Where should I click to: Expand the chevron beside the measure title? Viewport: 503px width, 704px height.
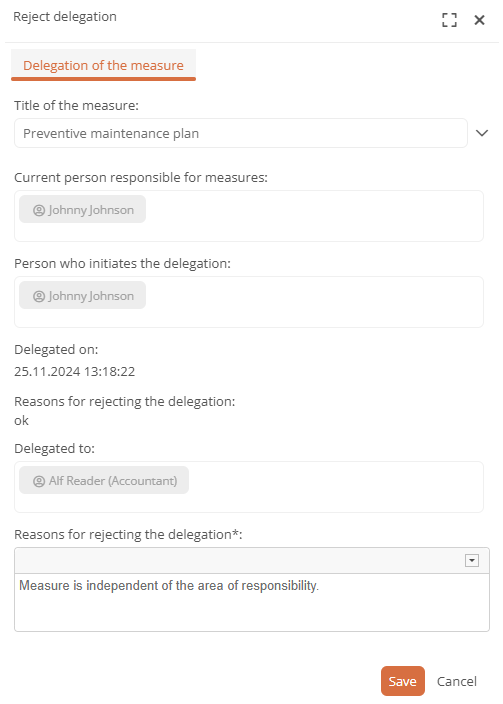coord(482,133)
